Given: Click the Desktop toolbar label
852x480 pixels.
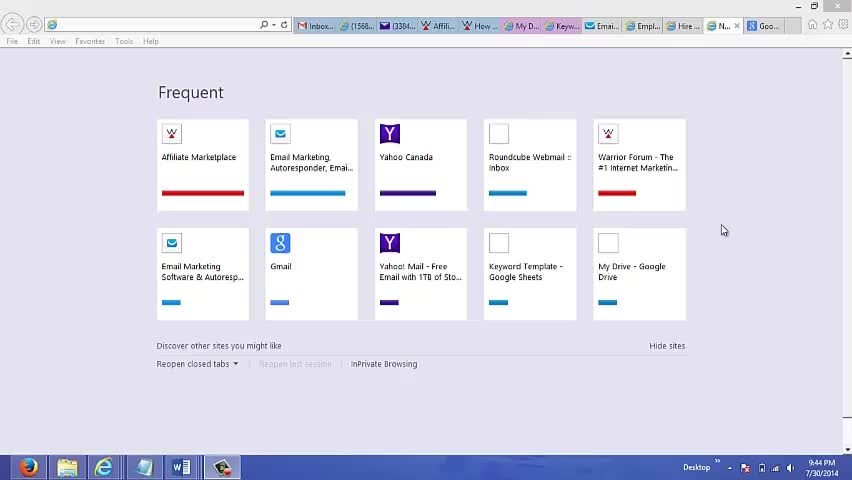Looking at the screenshot, I should (x=697, y=467).
